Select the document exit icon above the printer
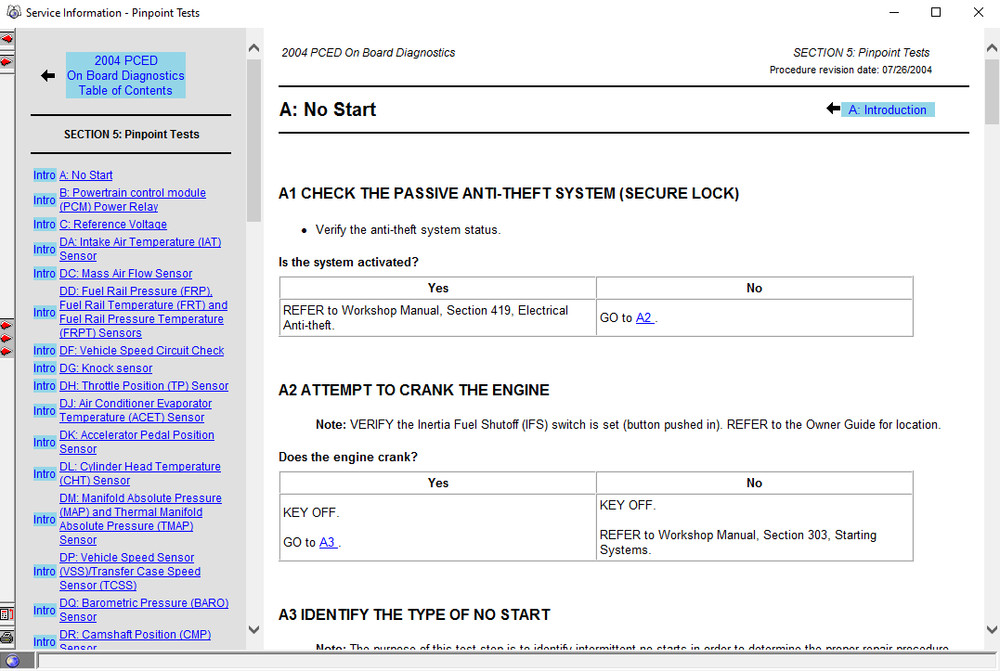This screenshot has height=671, width=1000. tap(6, 613)
